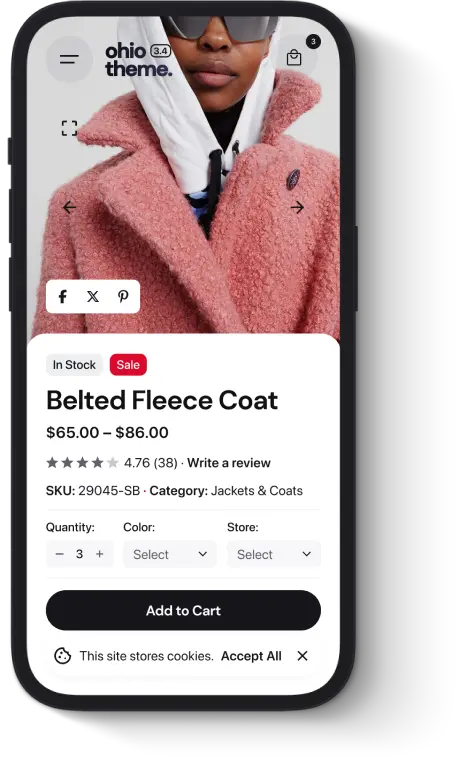Open the hamburger menu
Screen dimensions: 468x760
pyautogui.click(x=69, y=59)
